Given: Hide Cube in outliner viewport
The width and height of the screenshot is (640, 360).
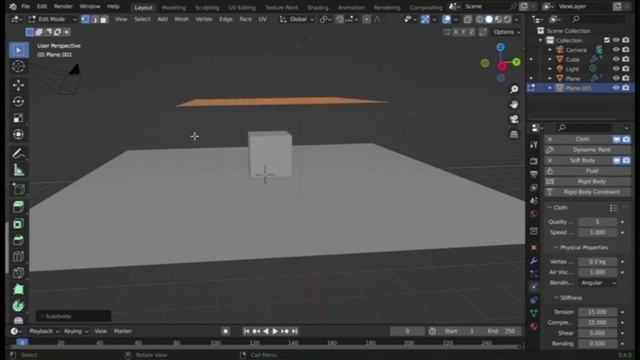Looking at the screenshot, I should 616,59.
